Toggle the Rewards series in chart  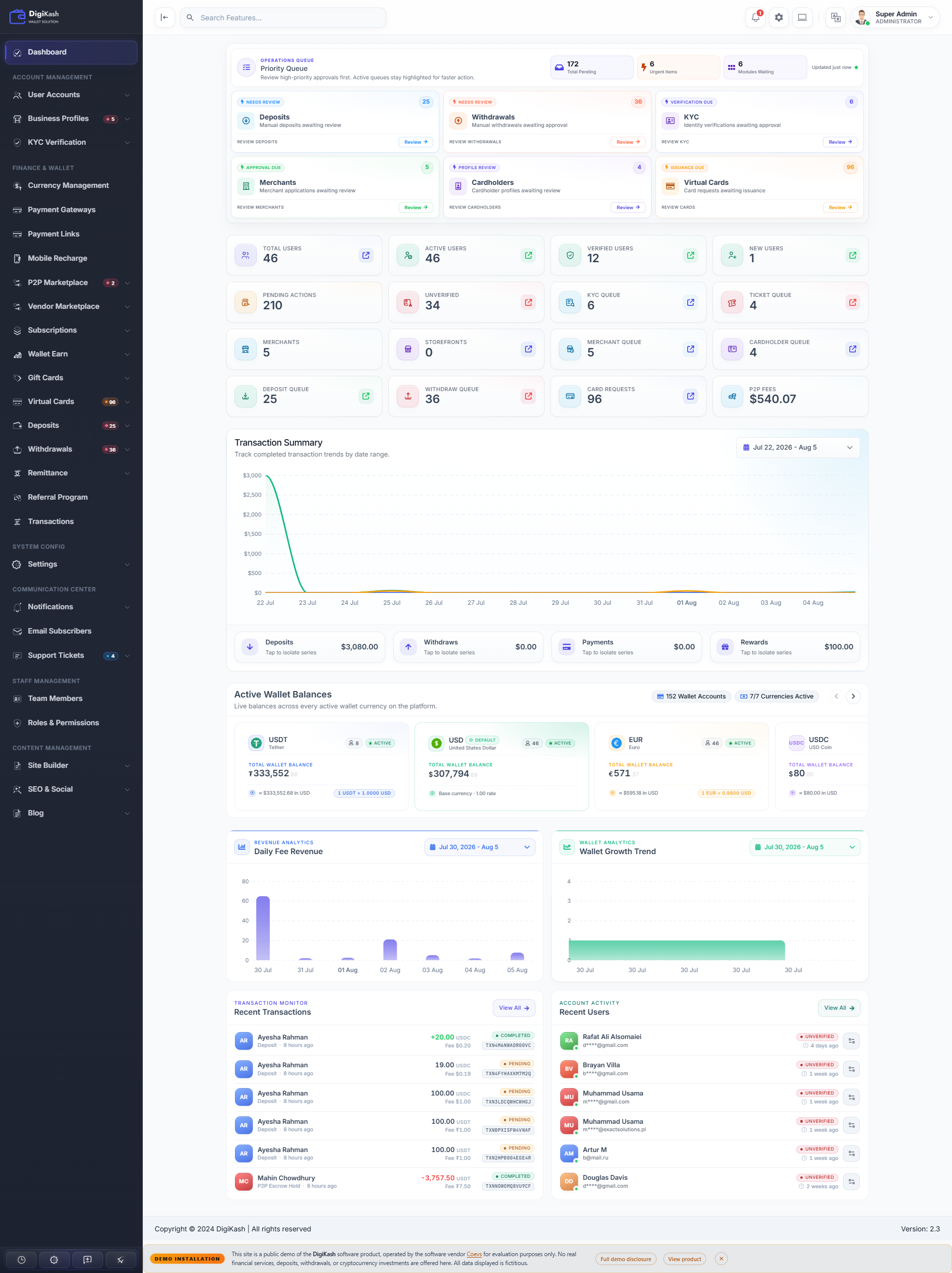[x=785, y=647]
